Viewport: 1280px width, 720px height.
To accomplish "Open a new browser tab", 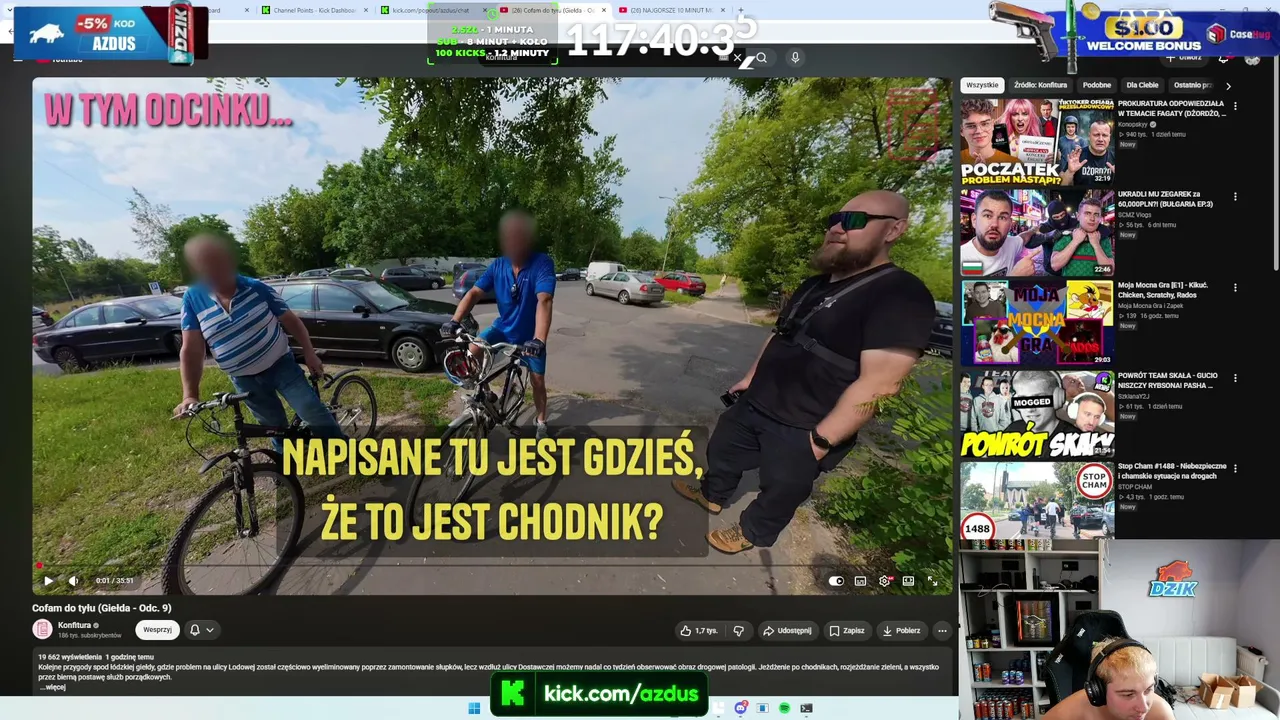I will coord(740,10).
